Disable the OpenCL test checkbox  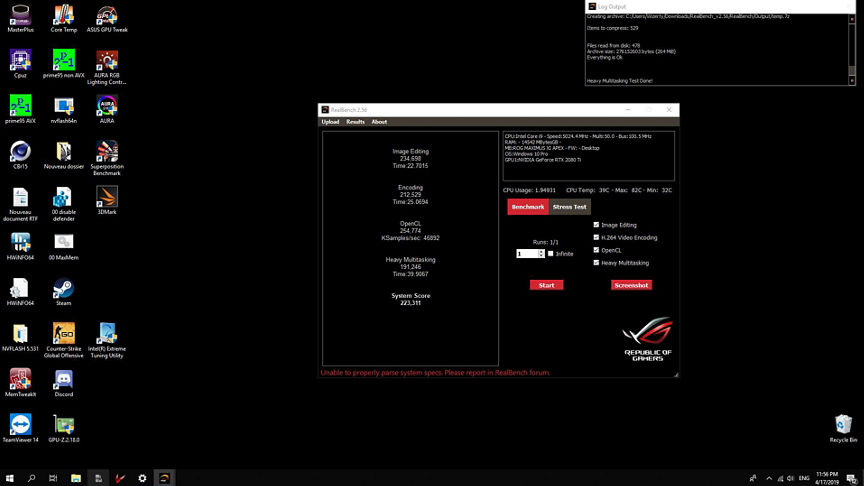click(x=597, y=250)
